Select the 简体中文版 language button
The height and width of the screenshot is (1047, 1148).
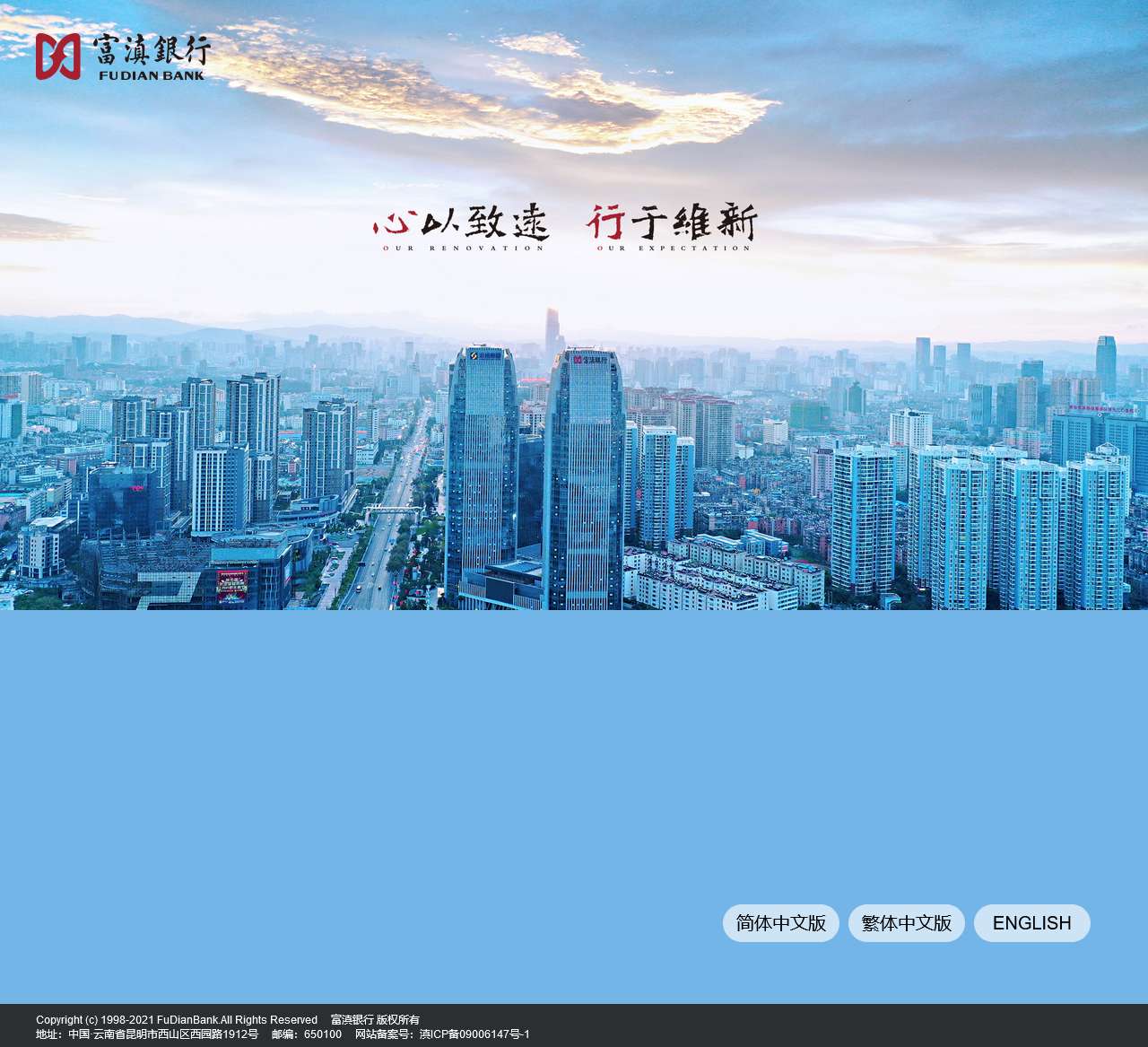(x=781, y=923)
